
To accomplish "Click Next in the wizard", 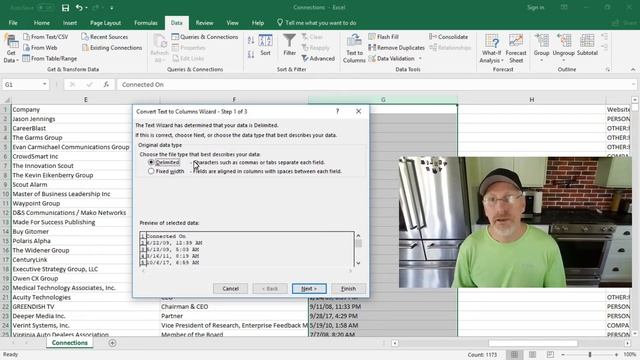I will pyautogui.click(x=309, y=289).
